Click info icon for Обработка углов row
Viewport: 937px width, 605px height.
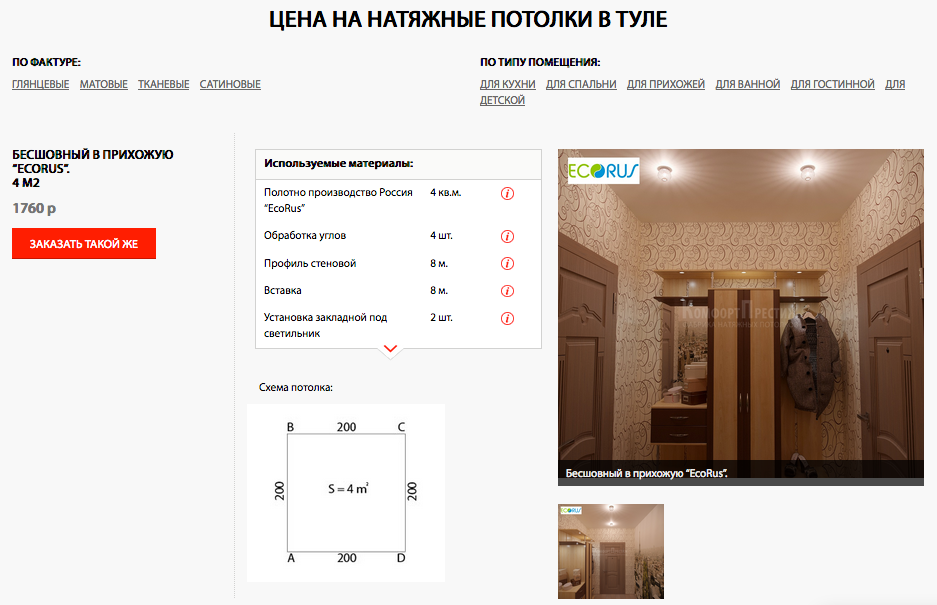click(x=507, y=236)
